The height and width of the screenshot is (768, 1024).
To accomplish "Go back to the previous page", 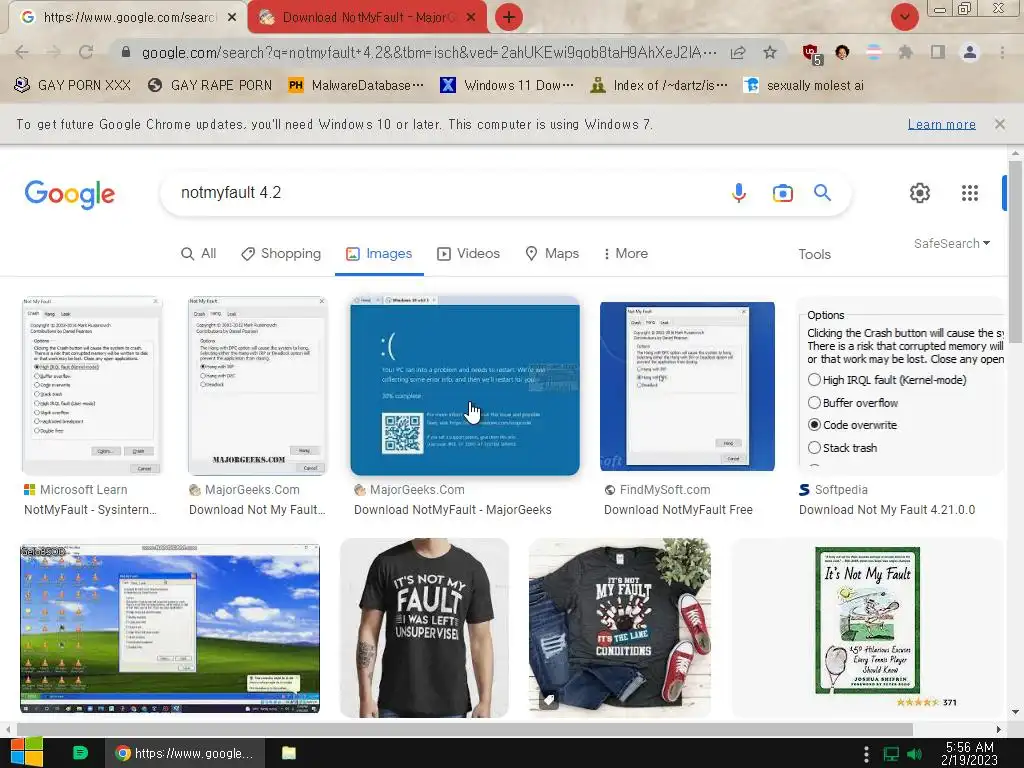I will click(x=22, y=52).
